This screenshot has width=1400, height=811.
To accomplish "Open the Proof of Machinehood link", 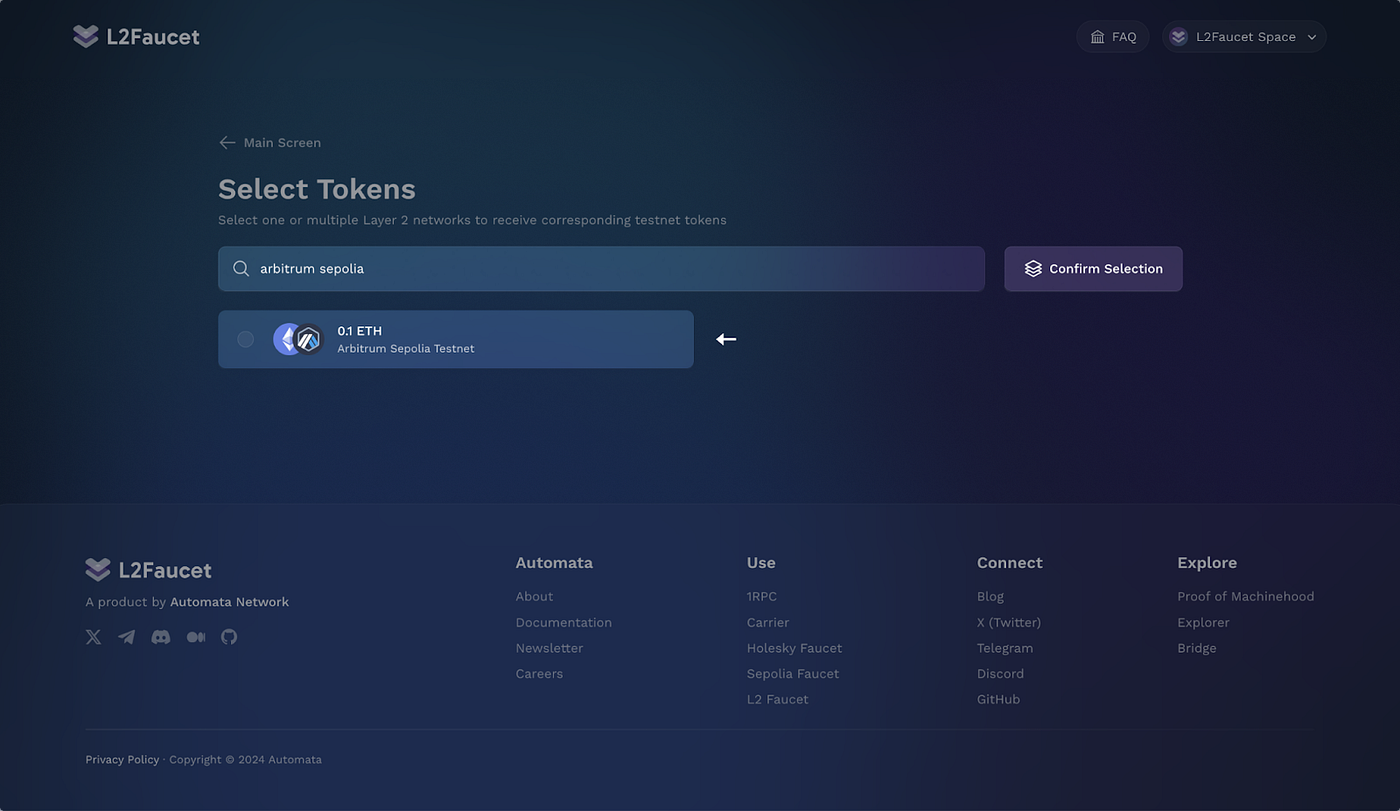I will (x=1246, y=596).
